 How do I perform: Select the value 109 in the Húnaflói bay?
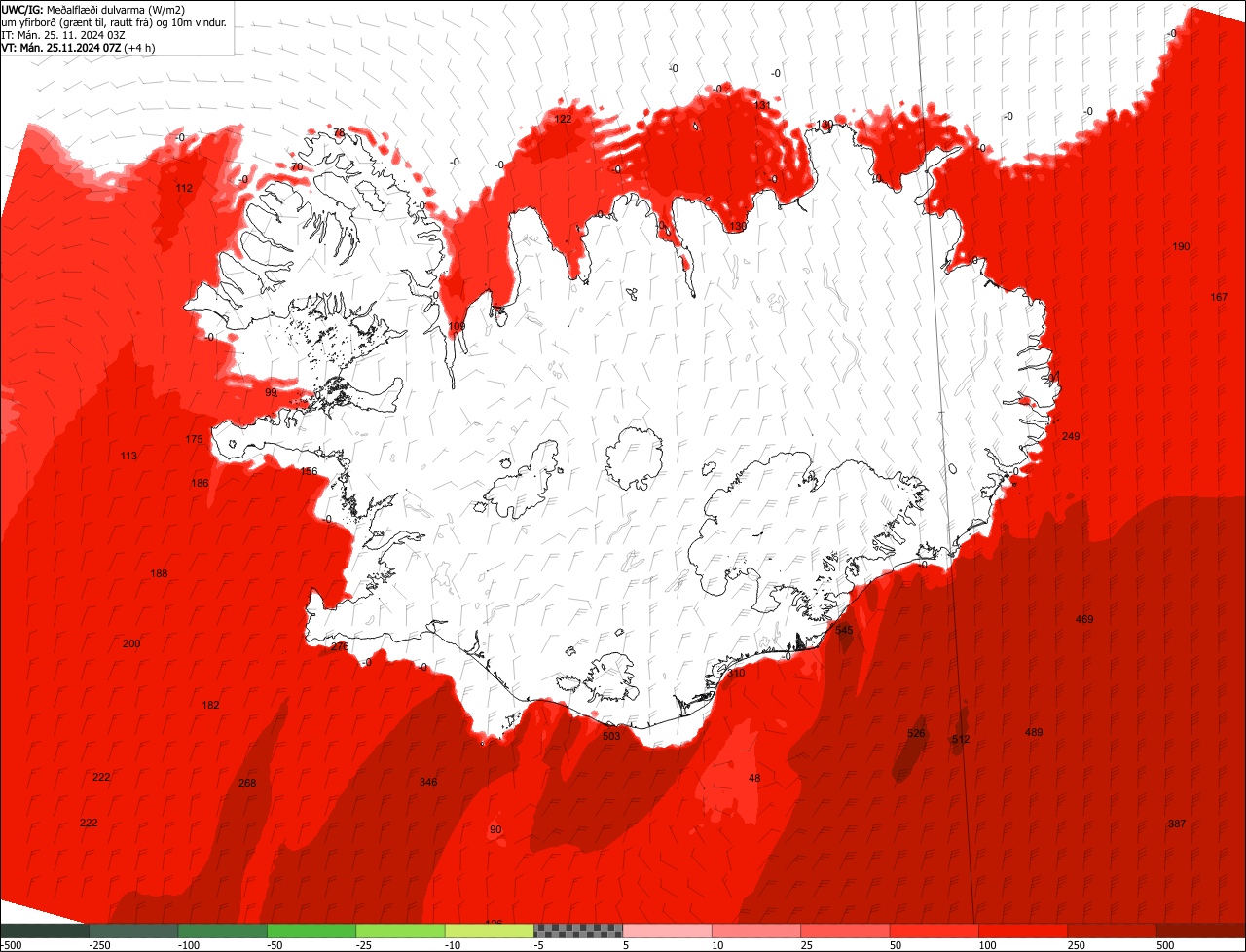[x=457, y=326]
